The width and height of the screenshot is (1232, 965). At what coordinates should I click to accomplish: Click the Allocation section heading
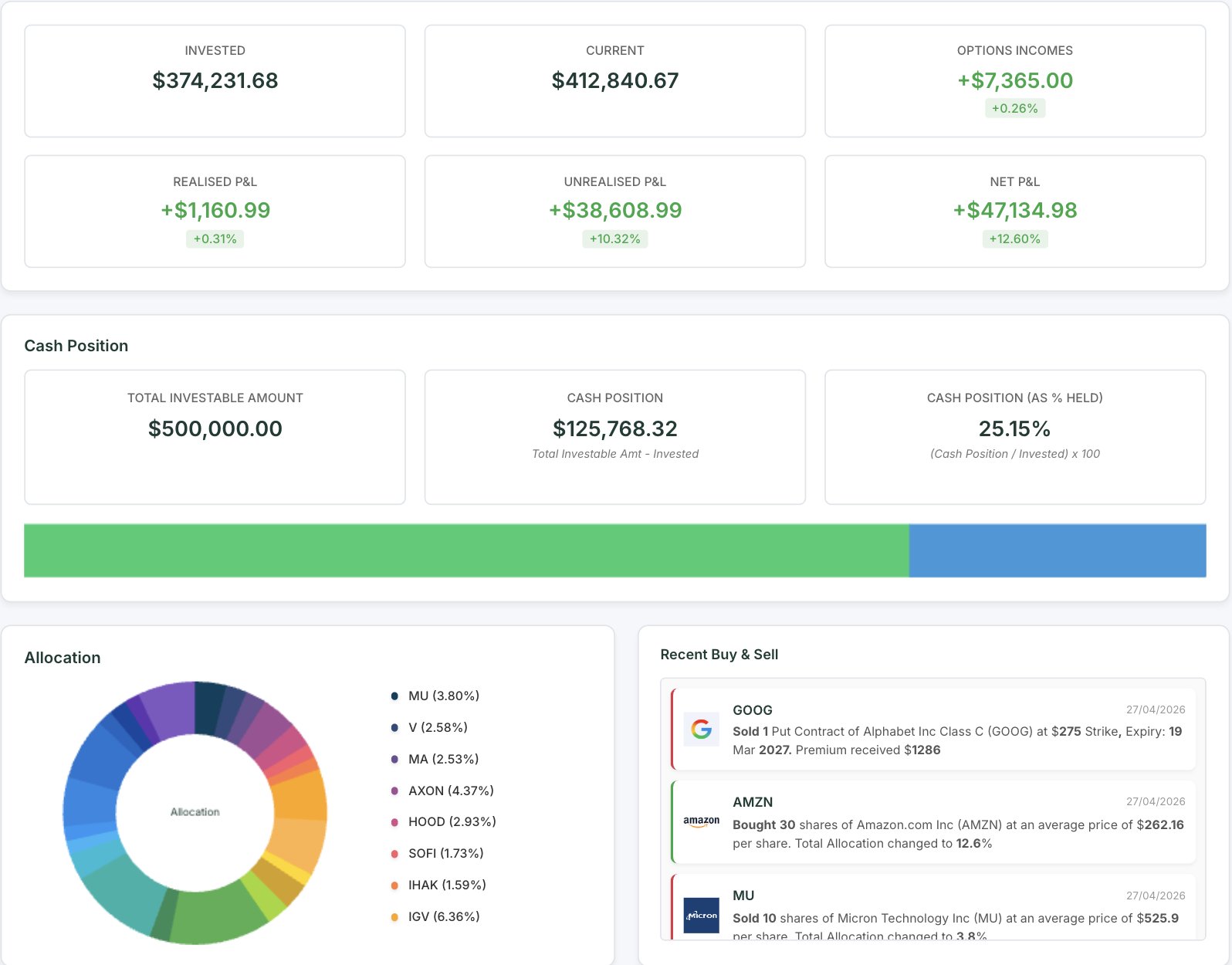[63, 658]
